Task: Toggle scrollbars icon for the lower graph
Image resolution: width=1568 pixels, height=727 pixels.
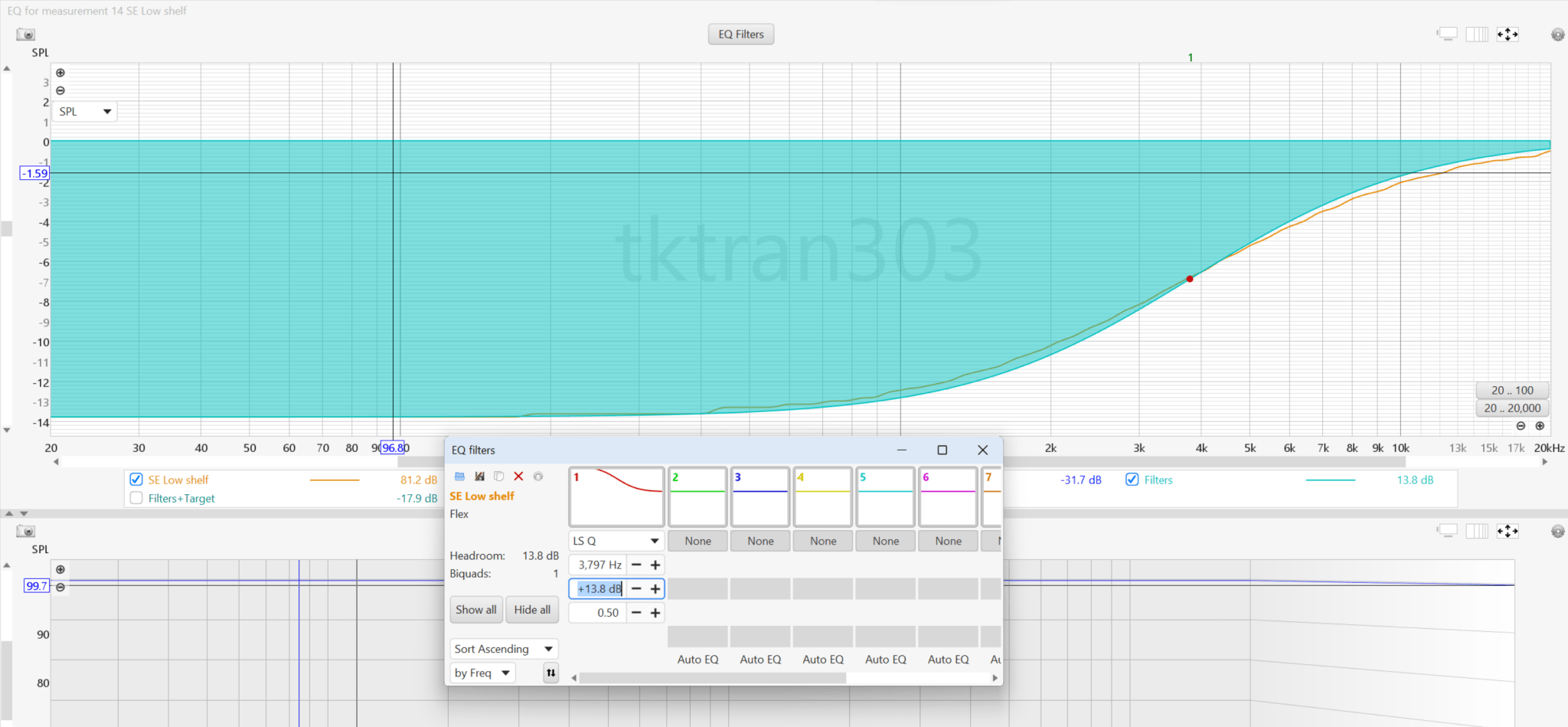Action: point(1446,531)
